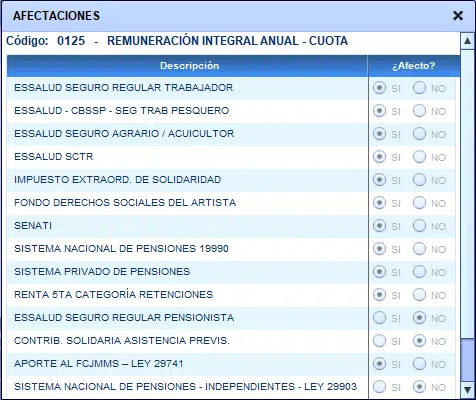Select SI for SENATI
Screen dimensions: 476x400
(379, 226)
